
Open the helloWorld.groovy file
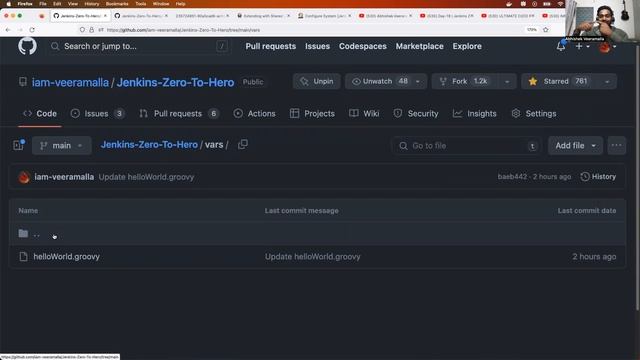(x=67, y=257)
